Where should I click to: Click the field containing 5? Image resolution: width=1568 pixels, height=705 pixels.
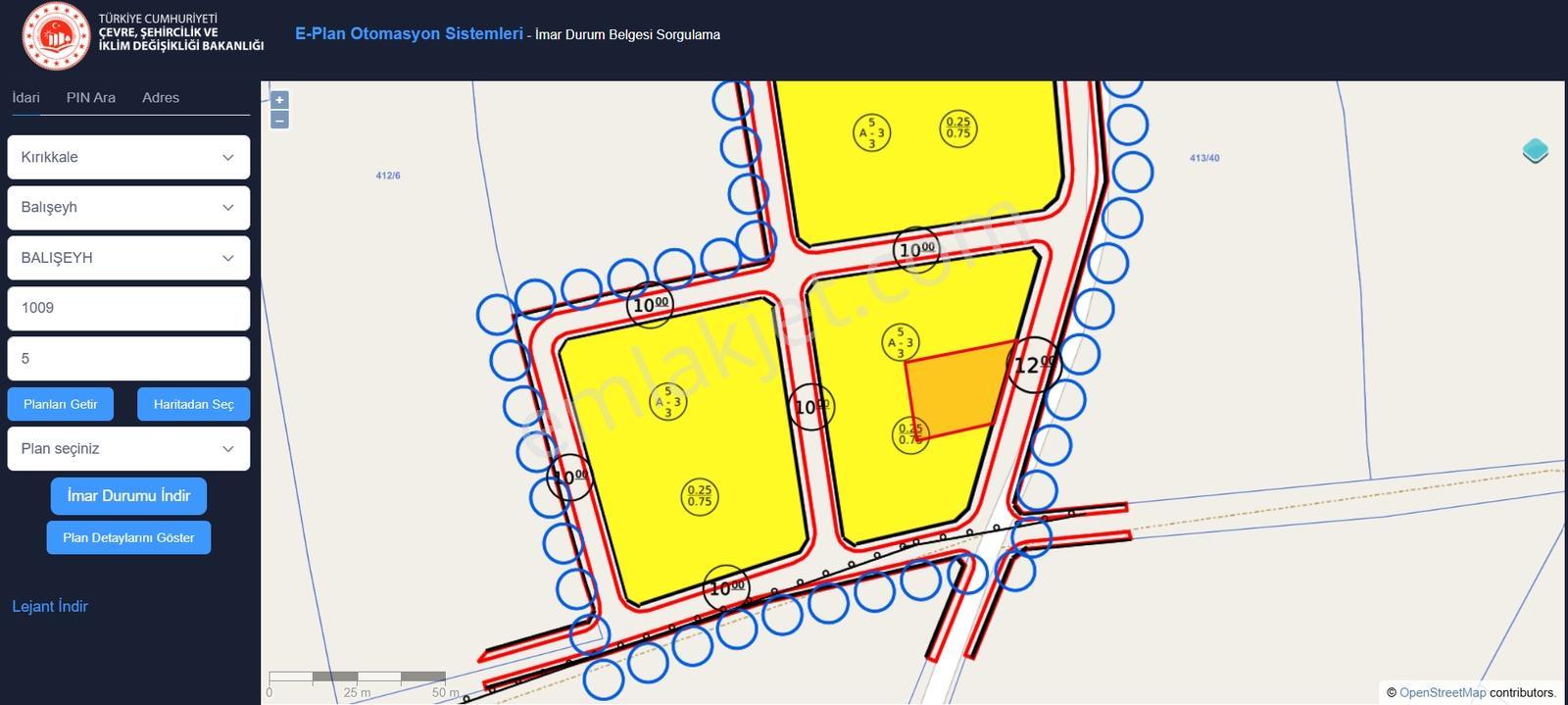coord(128,359)
